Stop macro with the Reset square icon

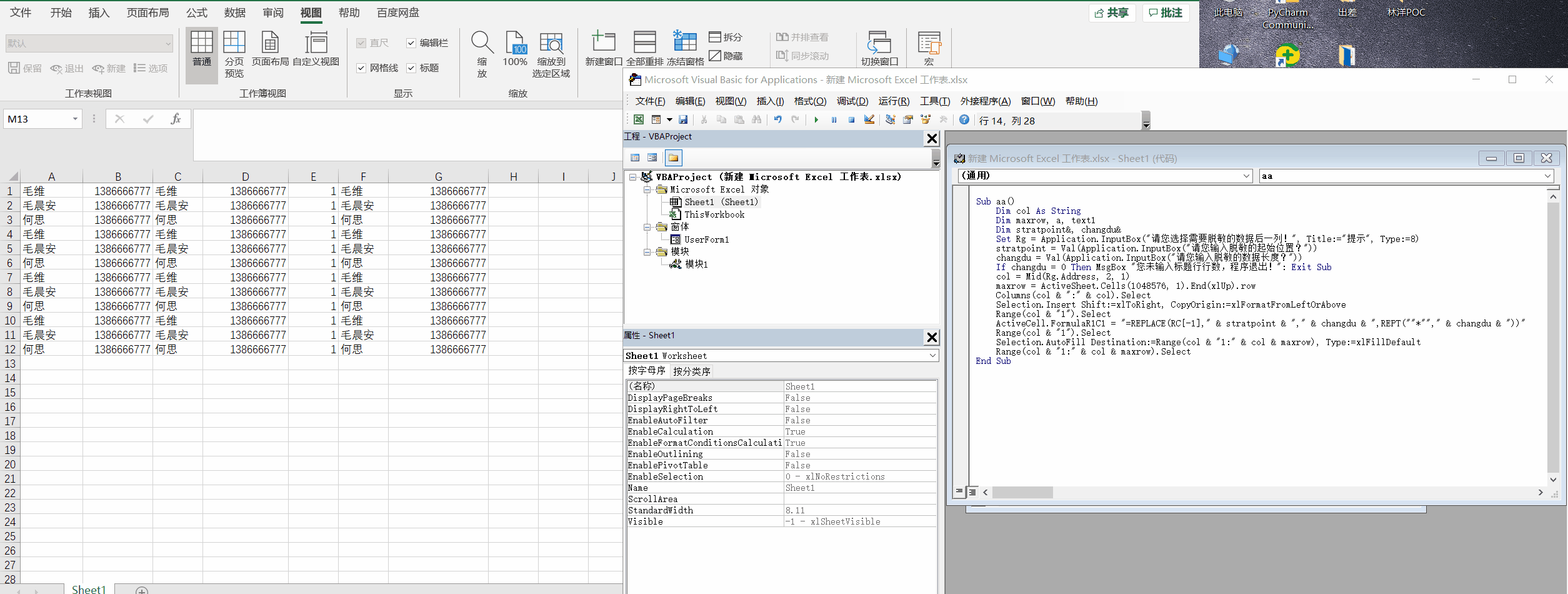pyautogui.click(x=851, y=119)
